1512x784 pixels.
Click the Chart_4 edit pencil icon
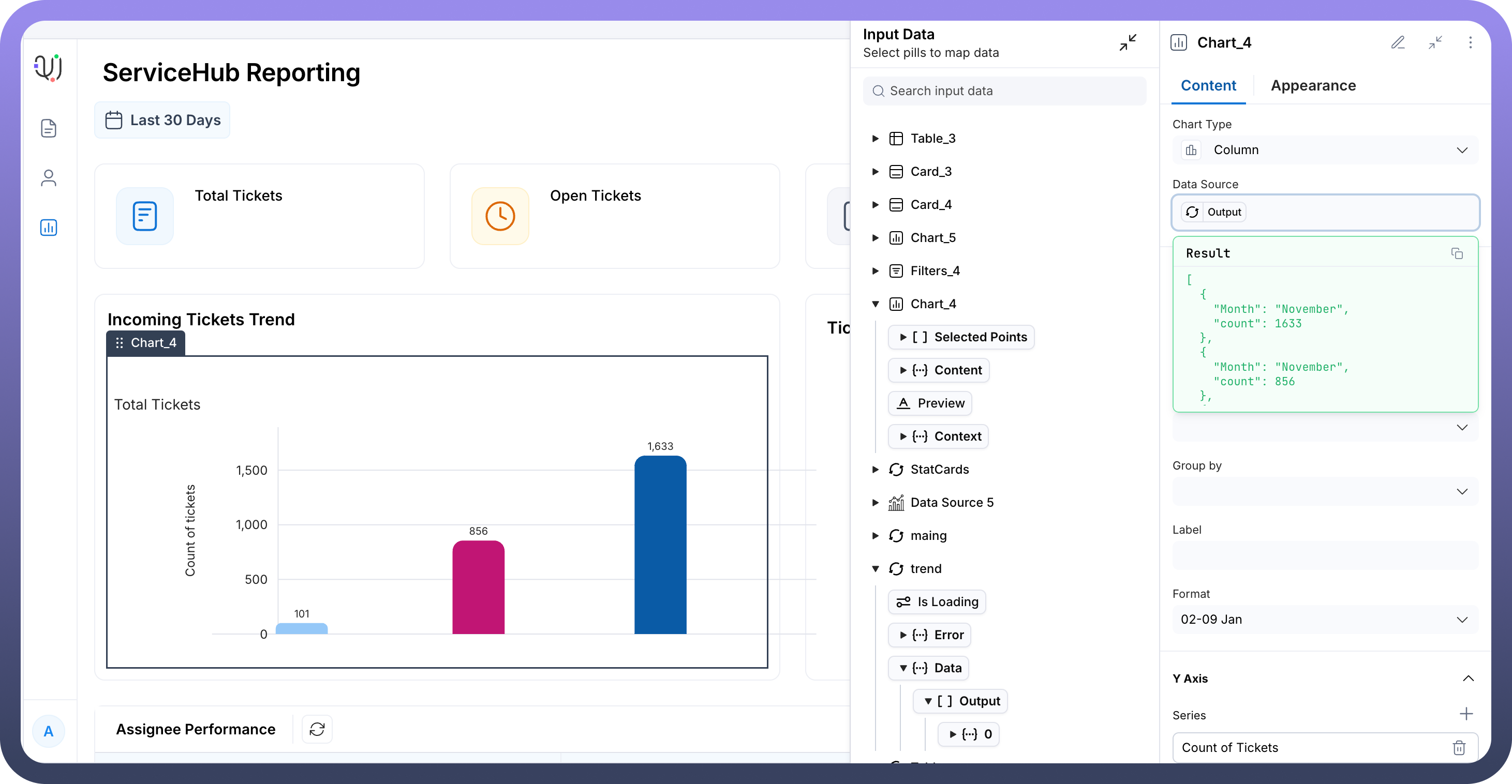(x=1398, y=43)
